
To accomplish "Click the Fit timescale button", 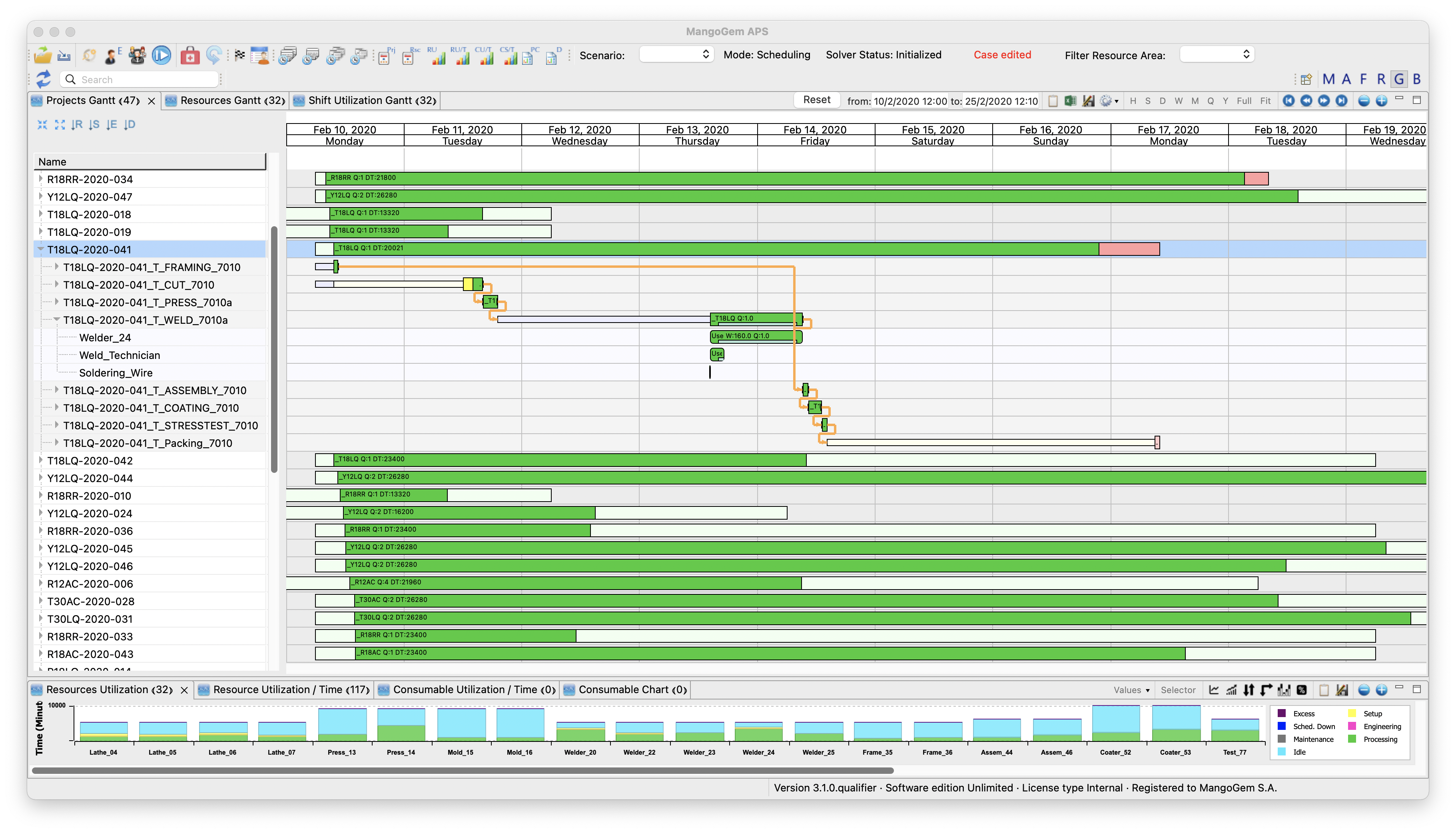I will (1265, 101).
